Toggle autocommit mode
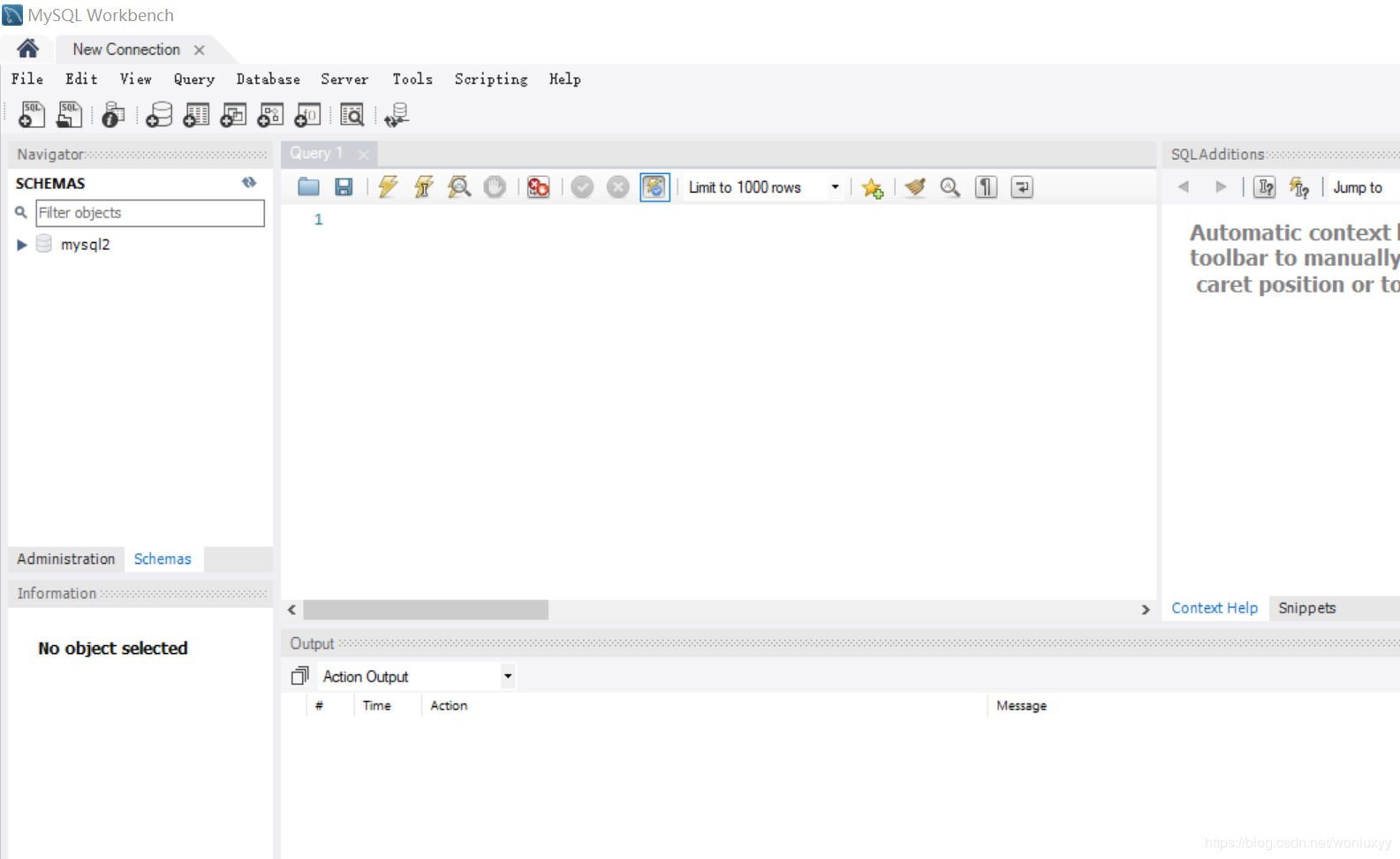This screenshot has height=859, width=1400. (x=655, y=186)
